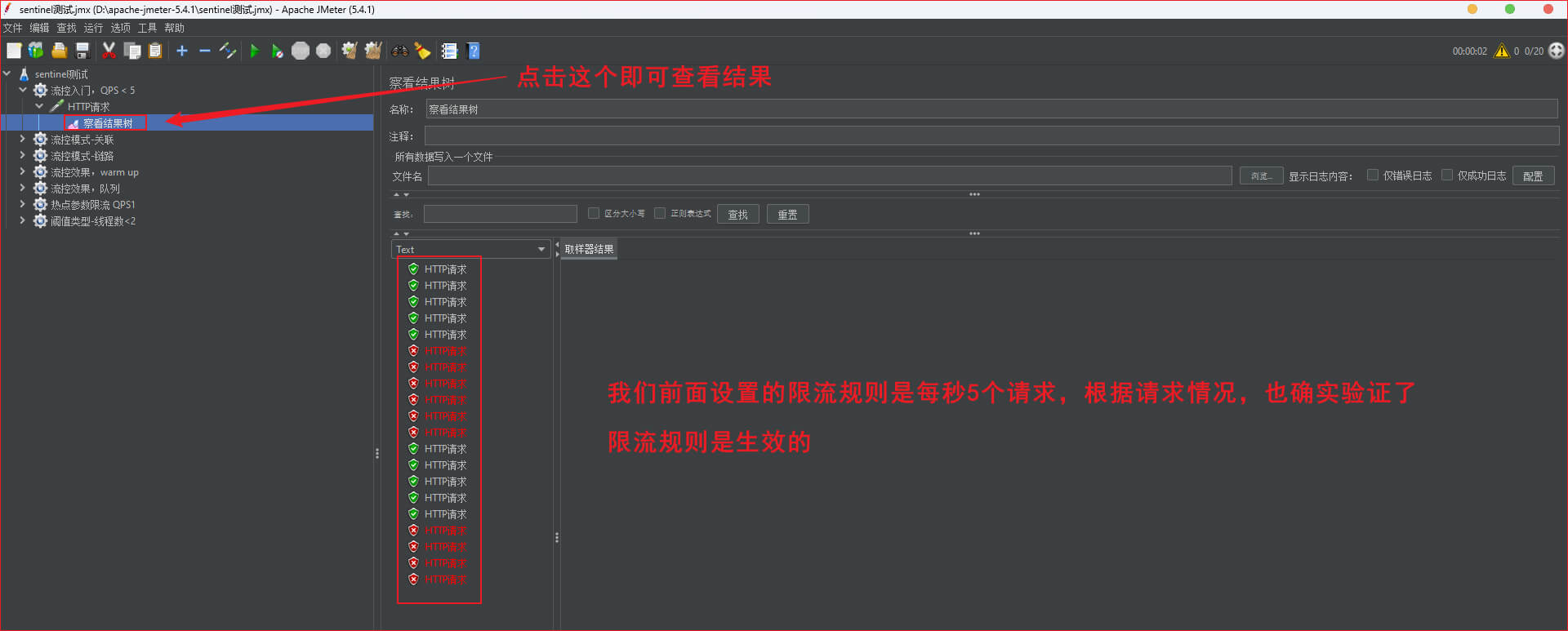Image resolution: width=1568 pixels, height=631 pixels.
Task: Focus the 文件名 filename field
Action: coord(830,176)
